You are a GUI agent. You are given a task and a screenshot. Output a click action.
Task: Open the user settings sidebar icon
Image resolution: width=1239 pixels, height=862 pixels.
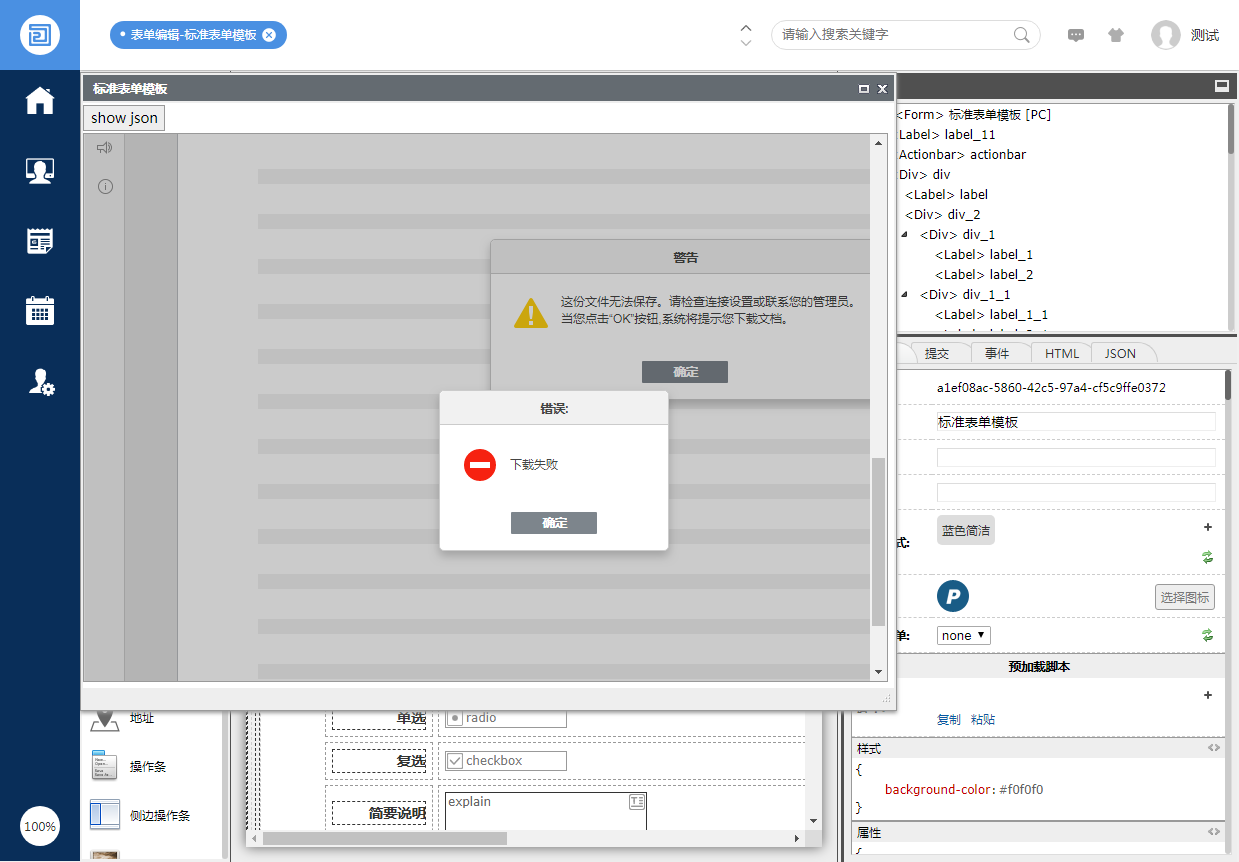pyautogui.click(x=40, y=381)
